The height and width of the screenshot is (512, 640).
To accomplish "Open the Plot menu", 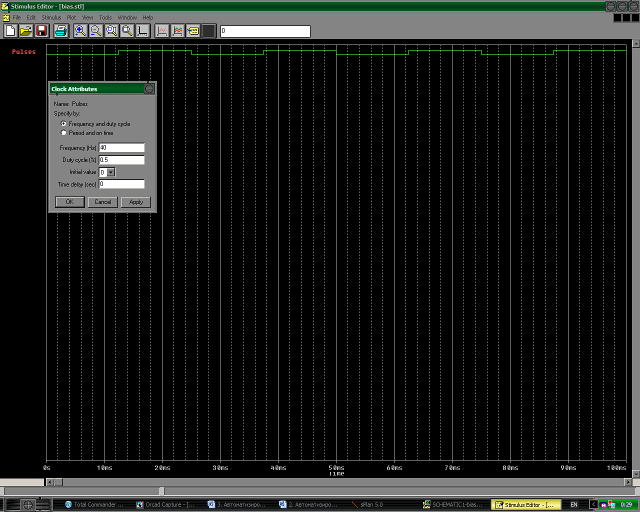I will coord(71,18).
